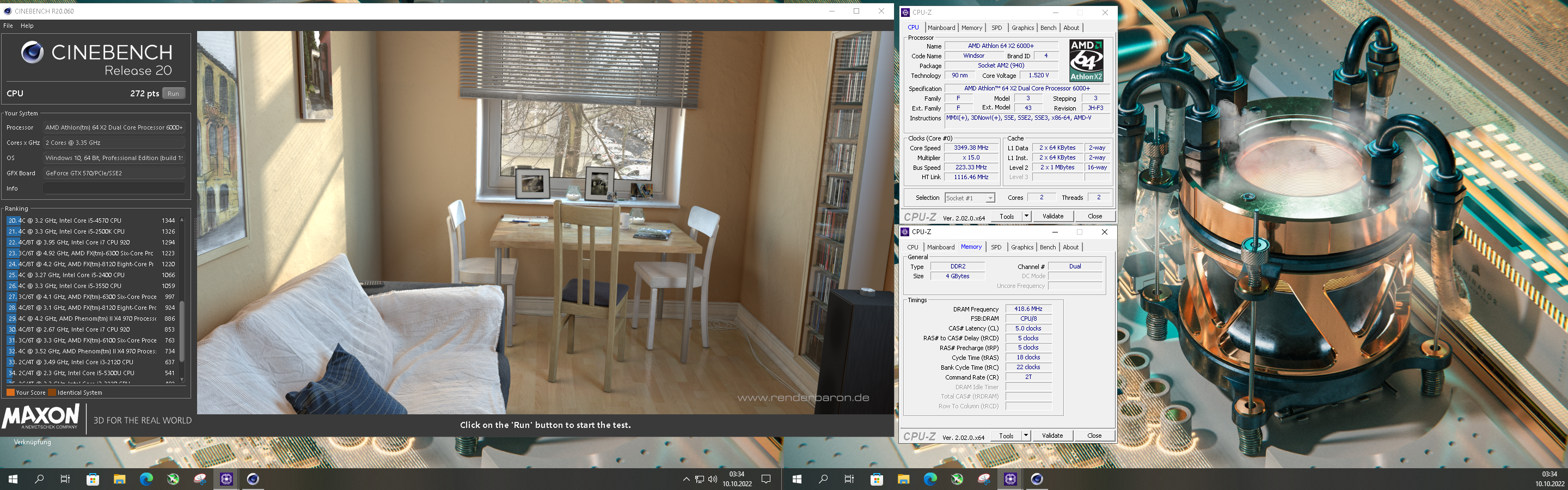Click the Run button beside 272 pts
Viewport: 1568px width, 490px height.
(174, 93)
